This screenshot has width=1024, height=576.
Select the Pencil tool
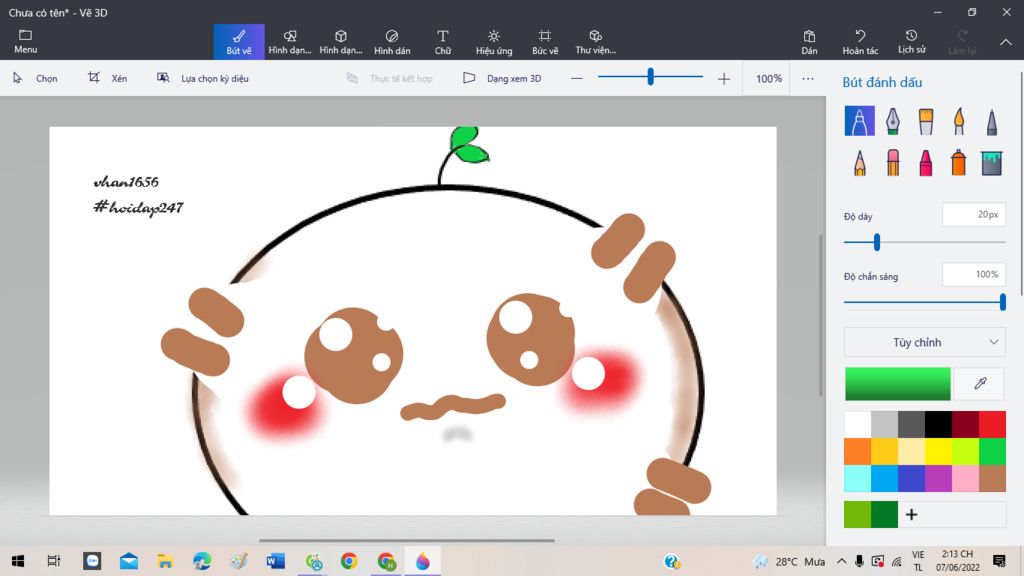[859, 163]
